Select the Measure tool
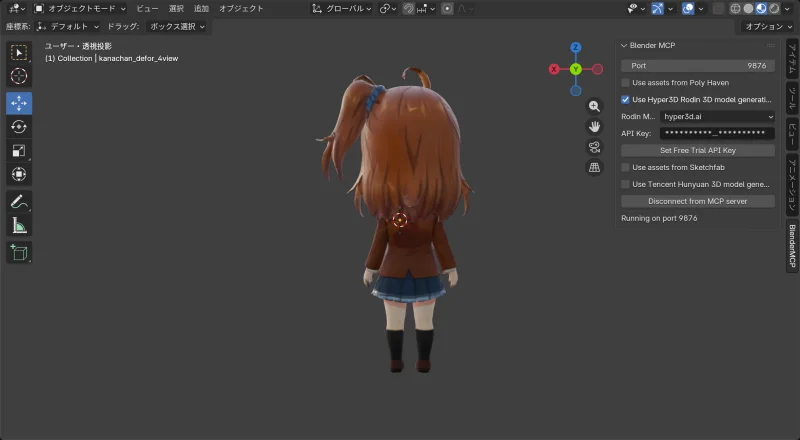Image resolution: width=800 pixels, height=440 pixels. [x=19, y=225]
